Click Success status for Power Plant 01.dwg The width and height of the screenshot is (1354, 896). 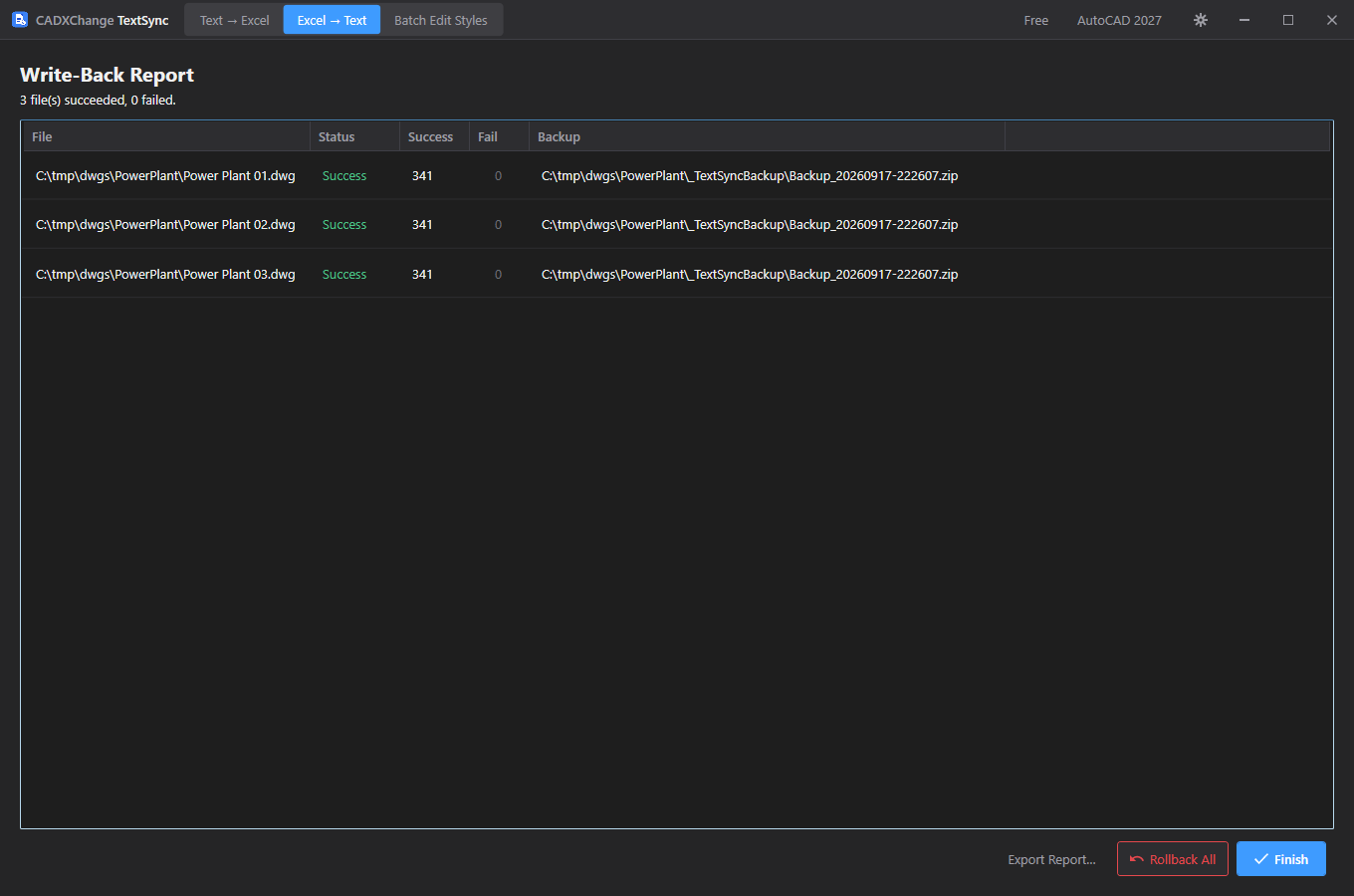tap(344, 175)
